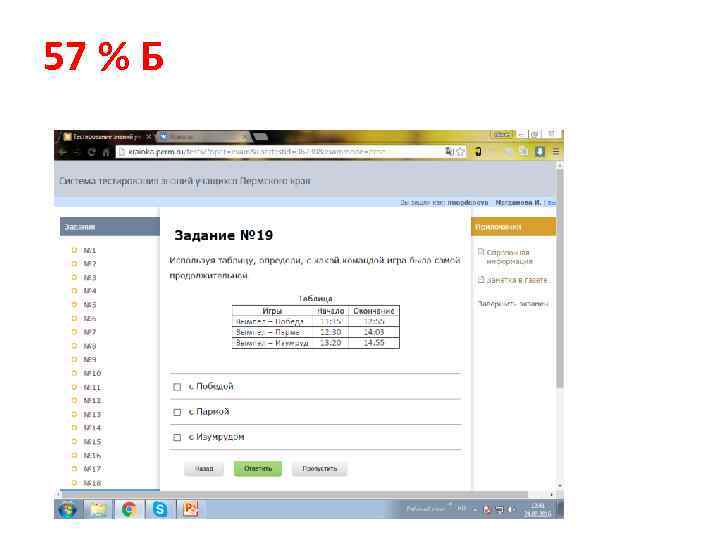
Task: Close the first browser tab
Action: click(148, 137)
